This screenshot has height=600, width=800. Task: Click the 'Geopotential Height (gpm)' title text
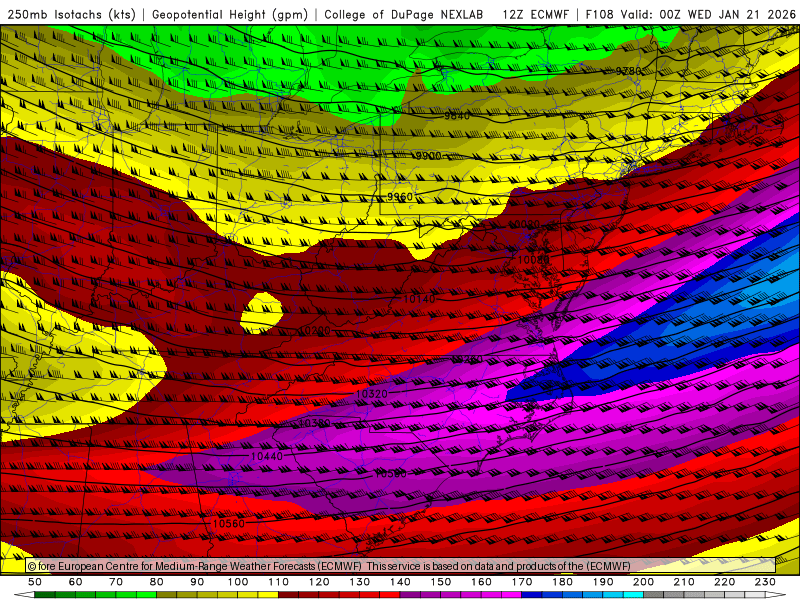click(x=230, y=15)
